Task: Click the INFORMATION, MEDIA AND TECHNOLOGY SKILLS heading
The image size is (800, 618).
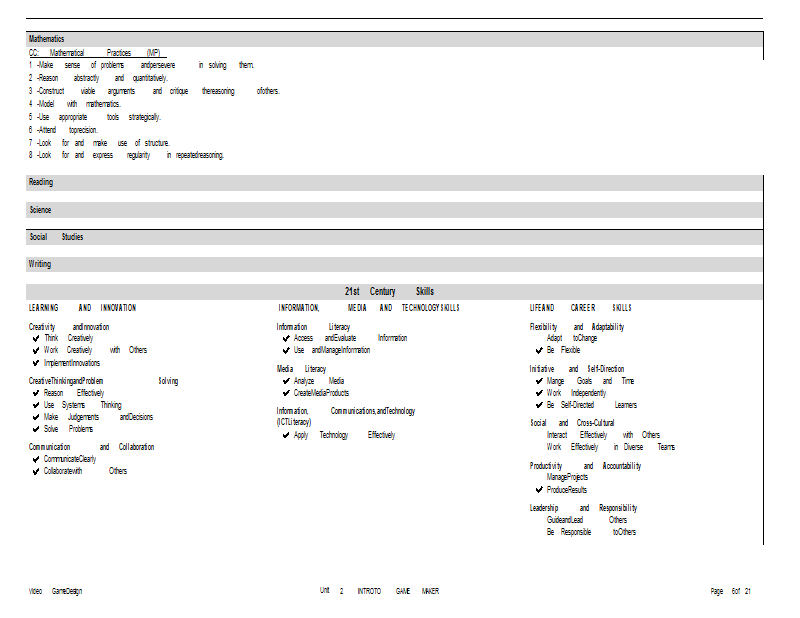Action: 369,308
